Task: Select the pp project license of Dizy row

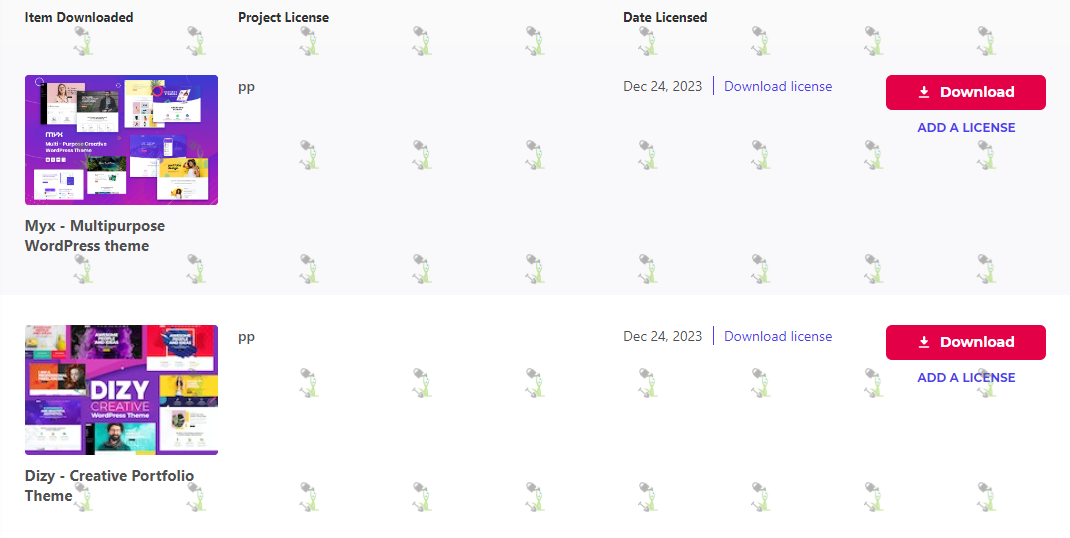Action: (x=246, y=337)
